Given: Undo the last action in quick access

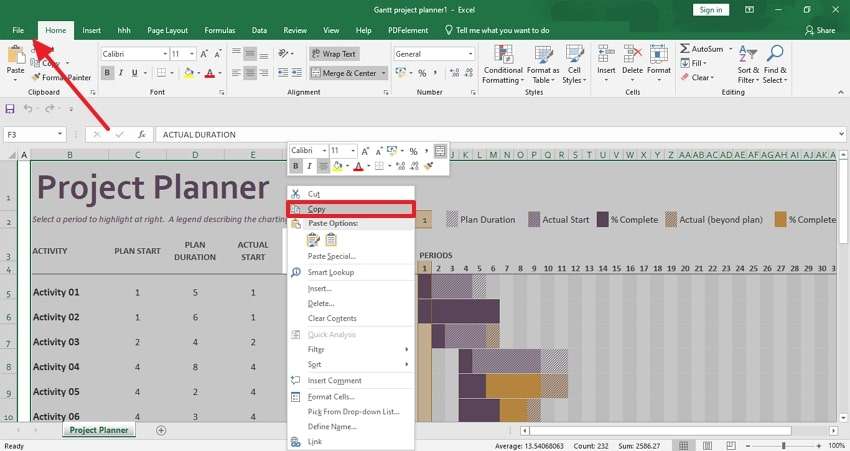Looking at the screenshot, I should [28, 109].
